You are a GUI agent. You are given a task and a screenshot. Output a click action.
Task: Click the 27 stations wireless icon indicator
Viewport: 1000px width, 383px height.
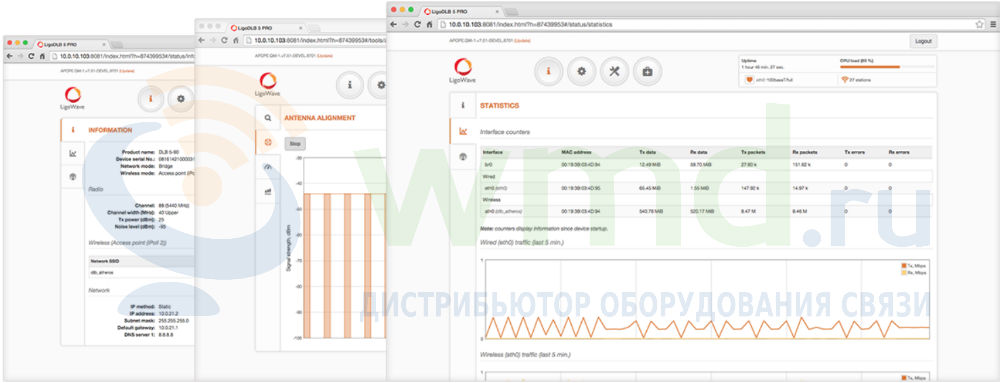click(845, 80)
